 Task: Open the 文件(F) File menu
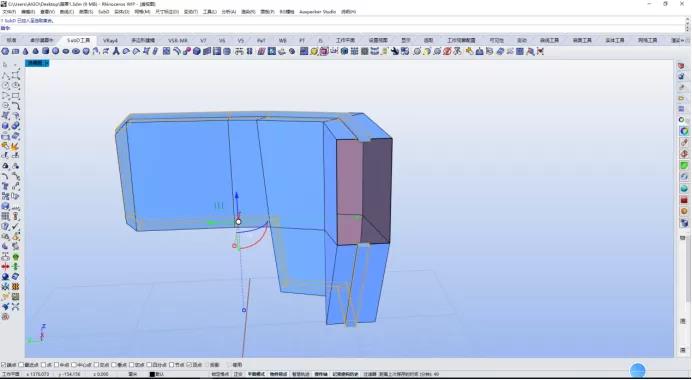[x=9, y=12]
